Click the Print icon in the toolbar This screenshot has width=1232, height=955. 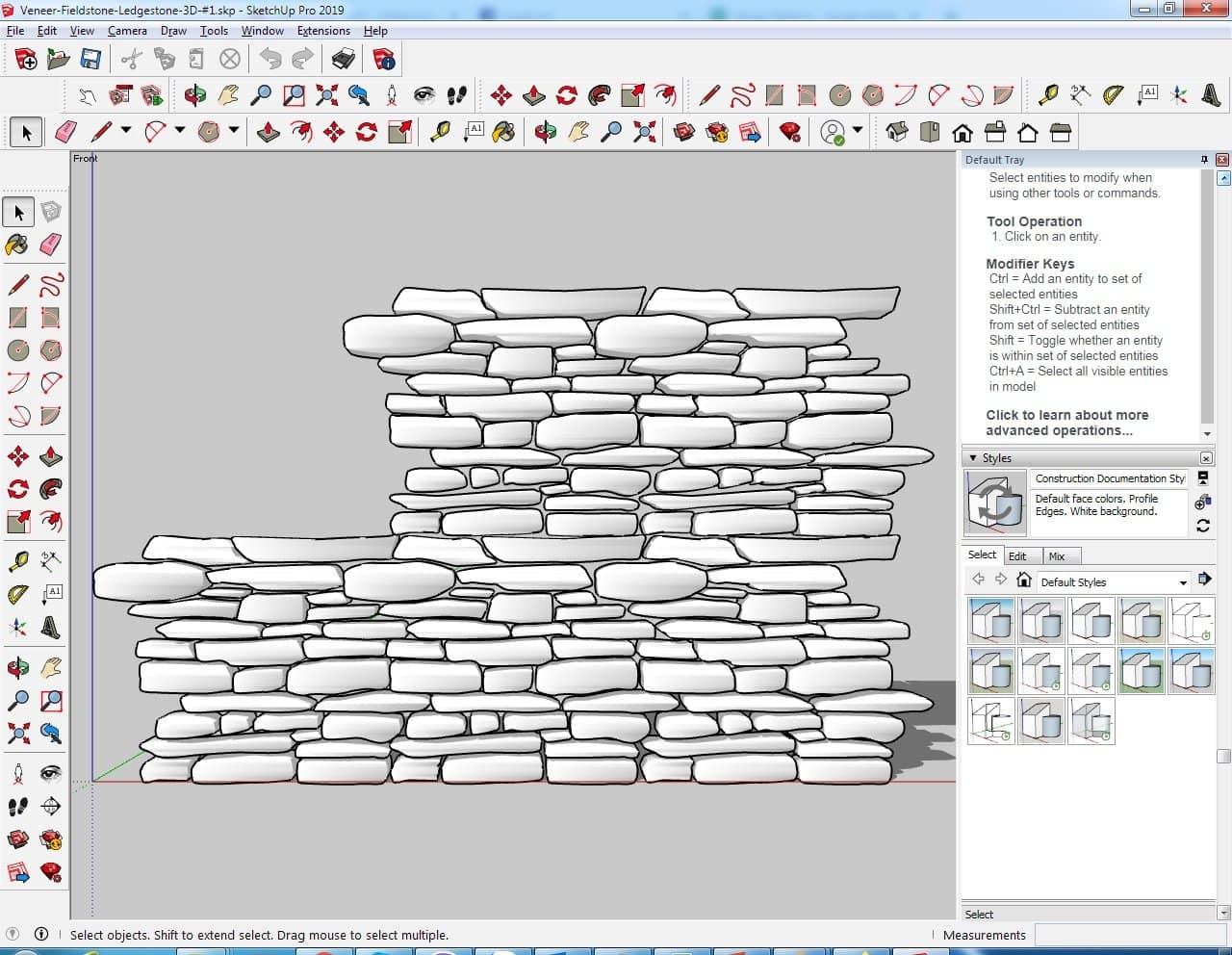point(344,60)
